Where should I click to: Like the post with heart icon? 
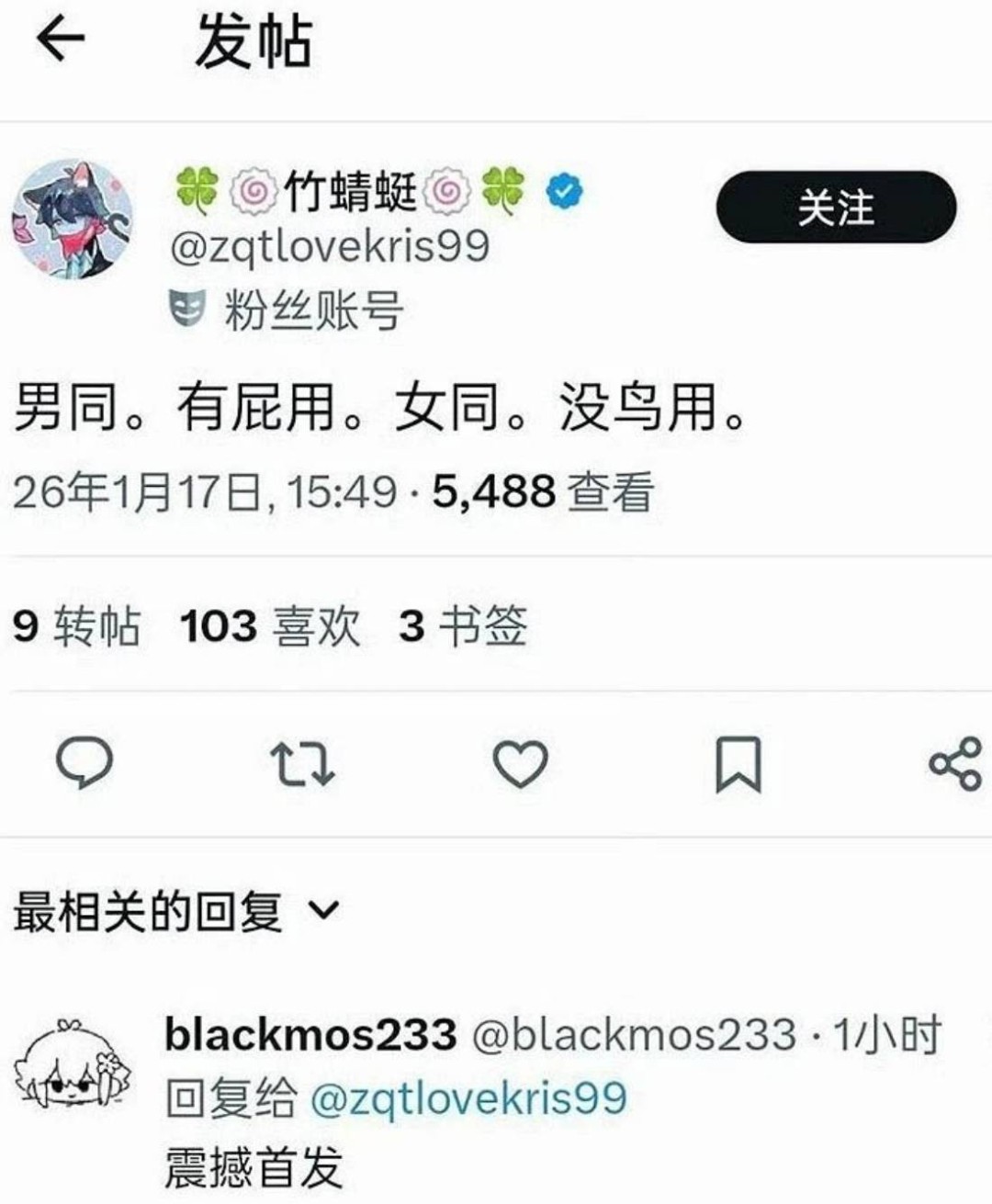point(520,764)
